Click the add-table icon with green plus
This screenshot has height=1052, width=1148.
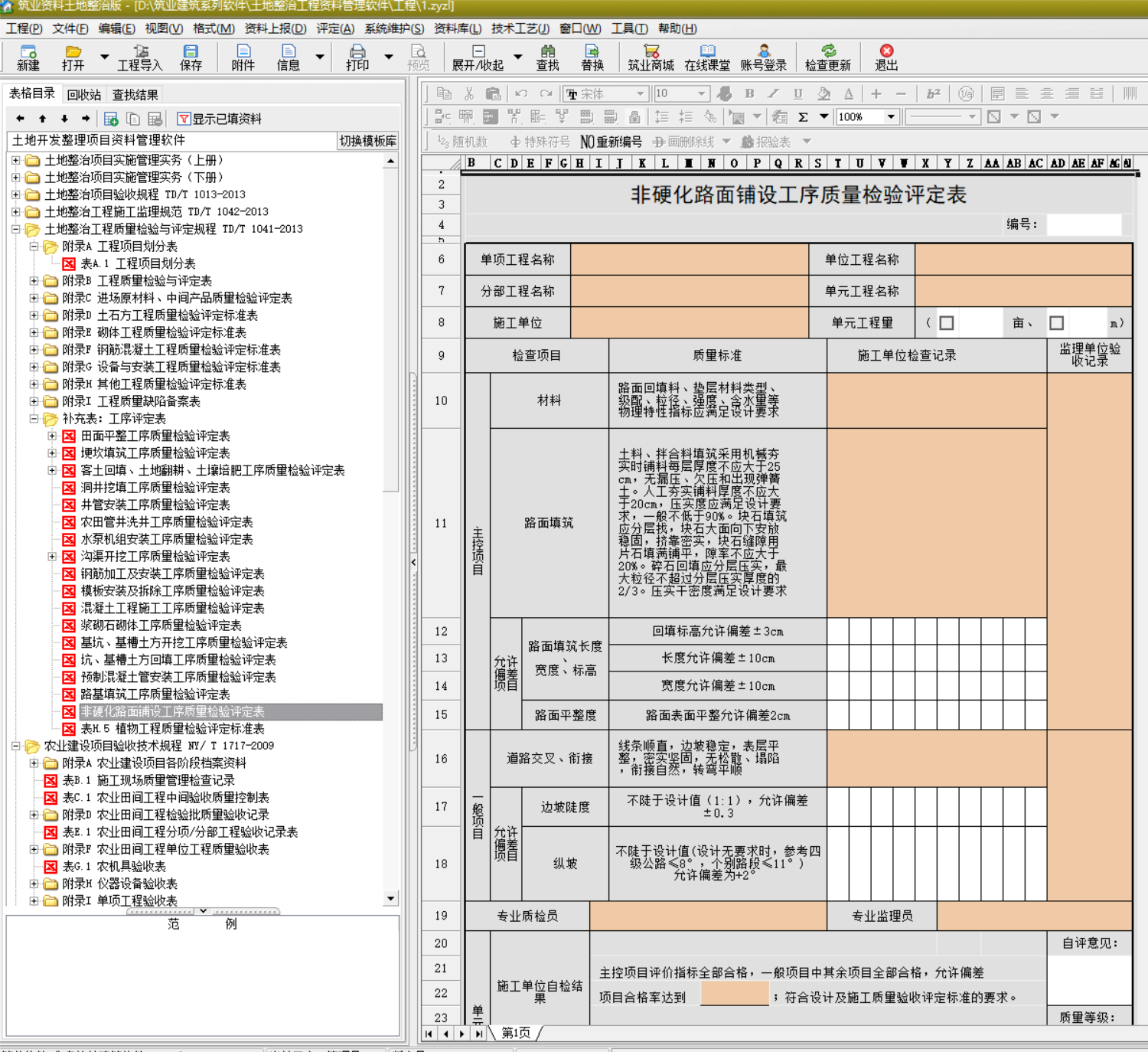tap(111, 119)
